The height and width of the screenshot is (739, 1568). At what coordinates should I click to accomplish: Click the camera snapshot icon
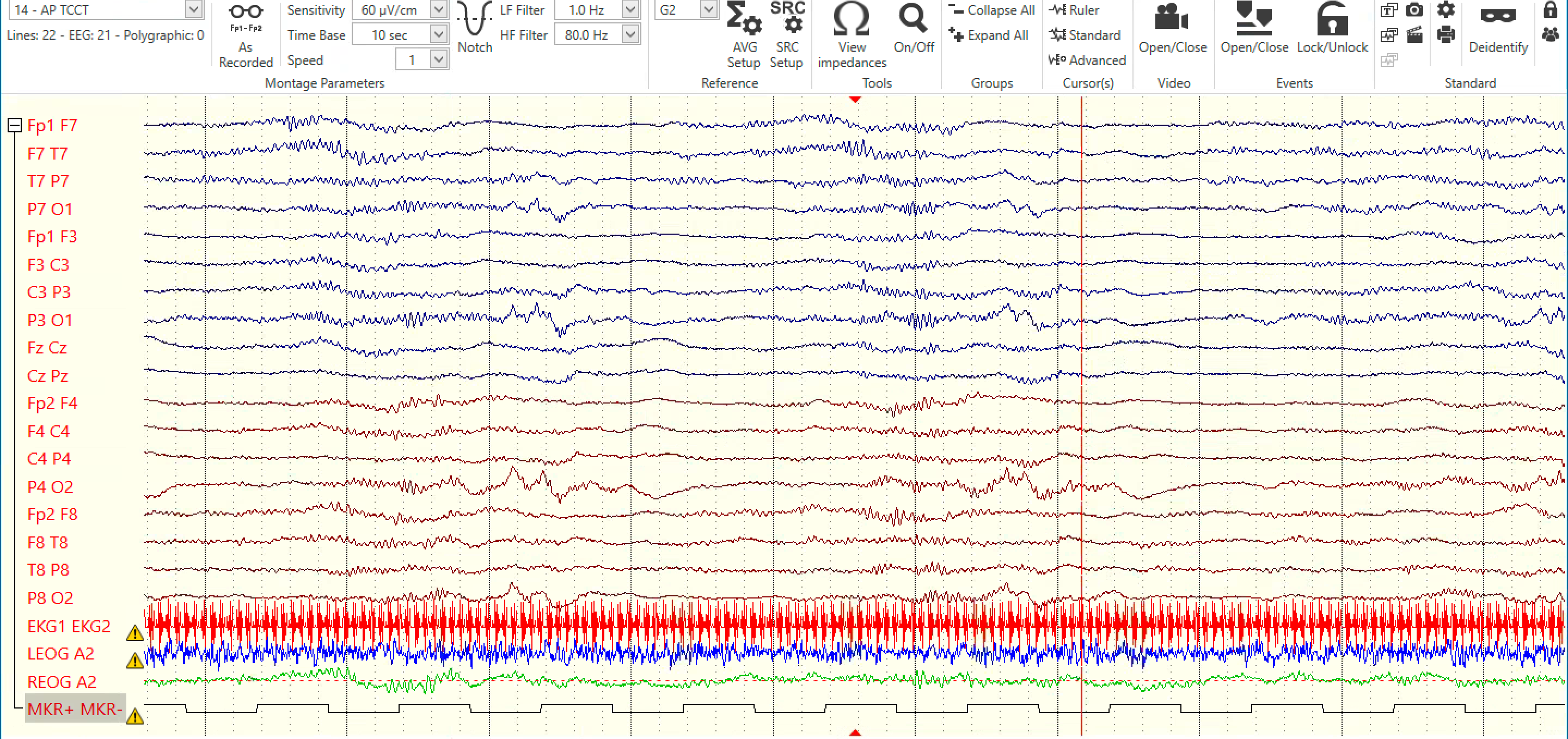tap(1414, 10)
